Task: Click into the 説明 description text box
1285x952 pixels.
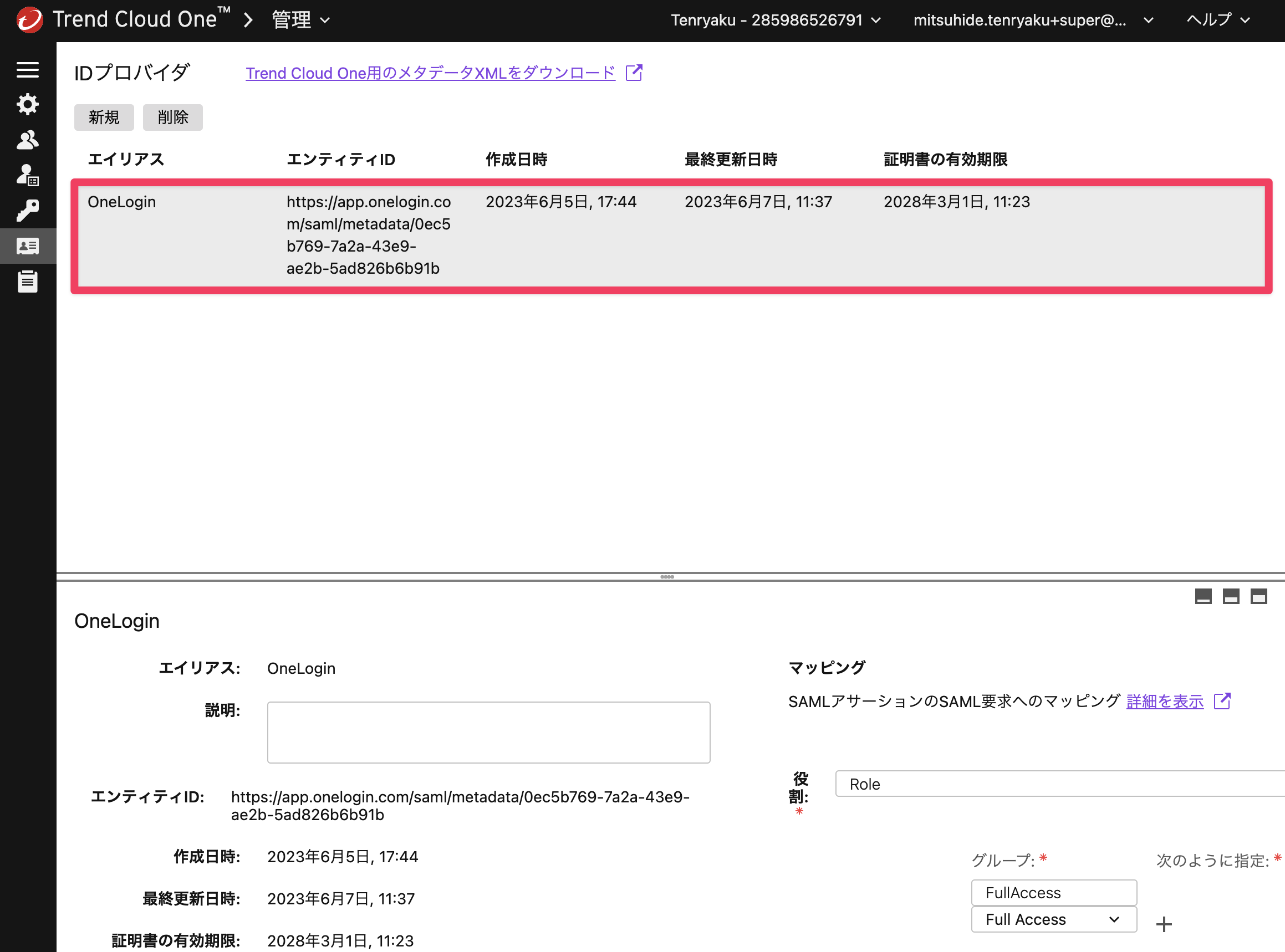Action: pos(488,733)
